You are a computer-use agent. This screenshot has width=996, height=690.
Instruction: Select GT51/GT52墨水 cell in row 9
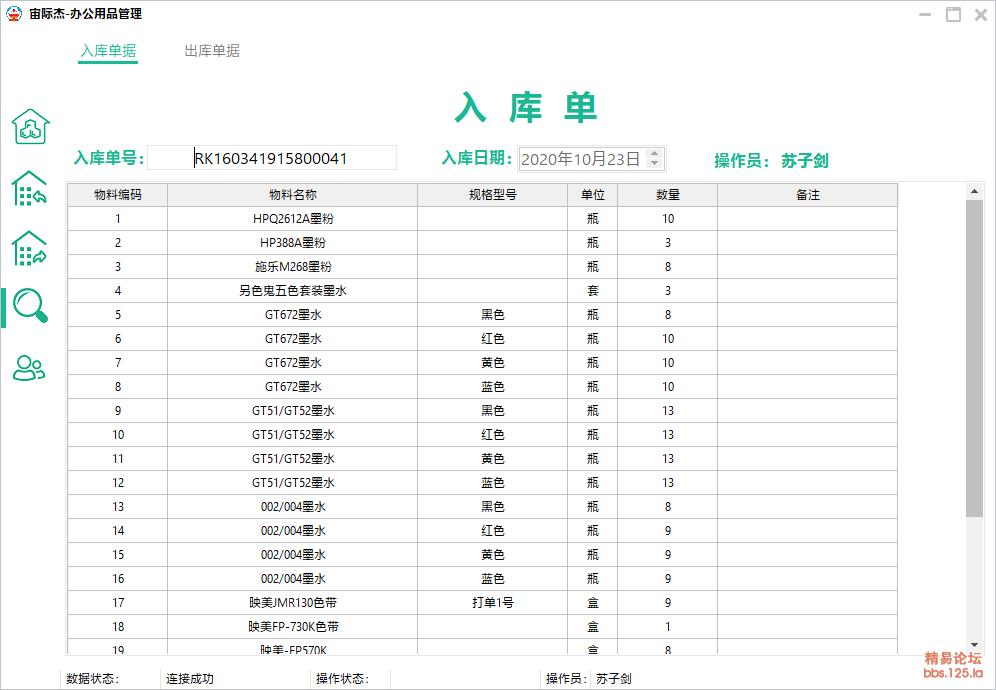(293, 411)
